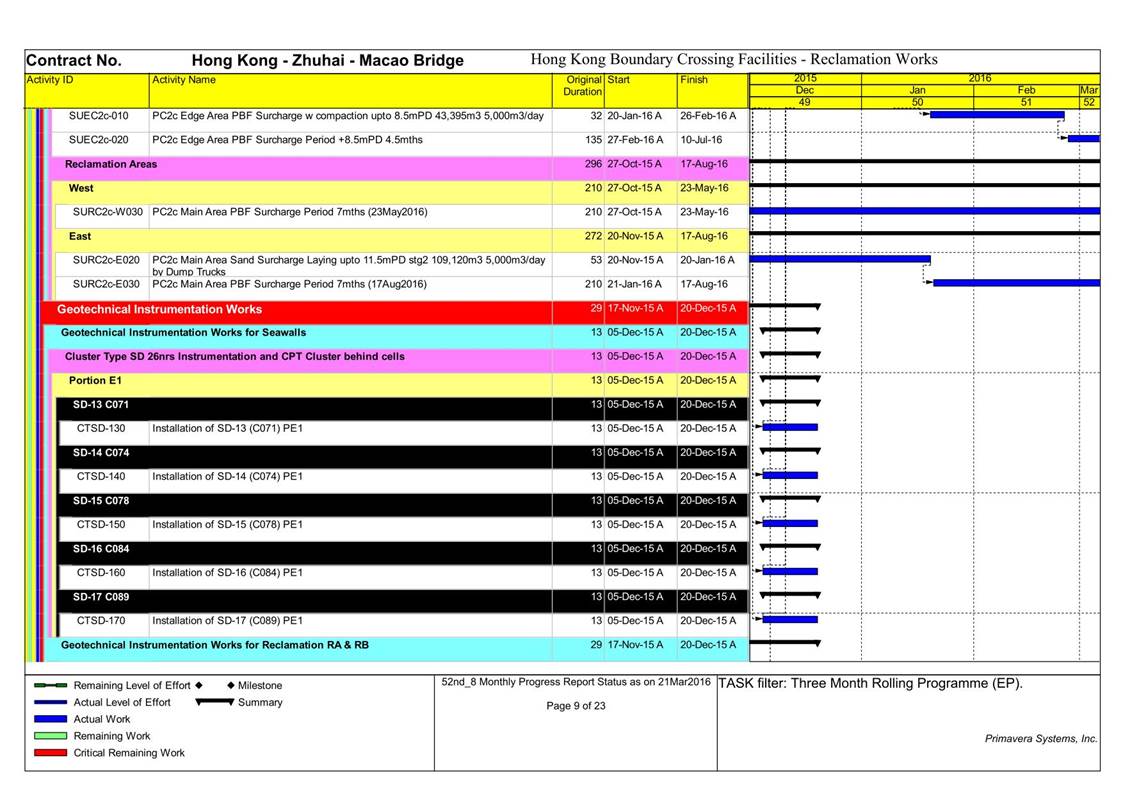This screenshot has width=1123, height=794.
Task: Click the Critical Remaining Work red swatch
Action: point(50,753)
